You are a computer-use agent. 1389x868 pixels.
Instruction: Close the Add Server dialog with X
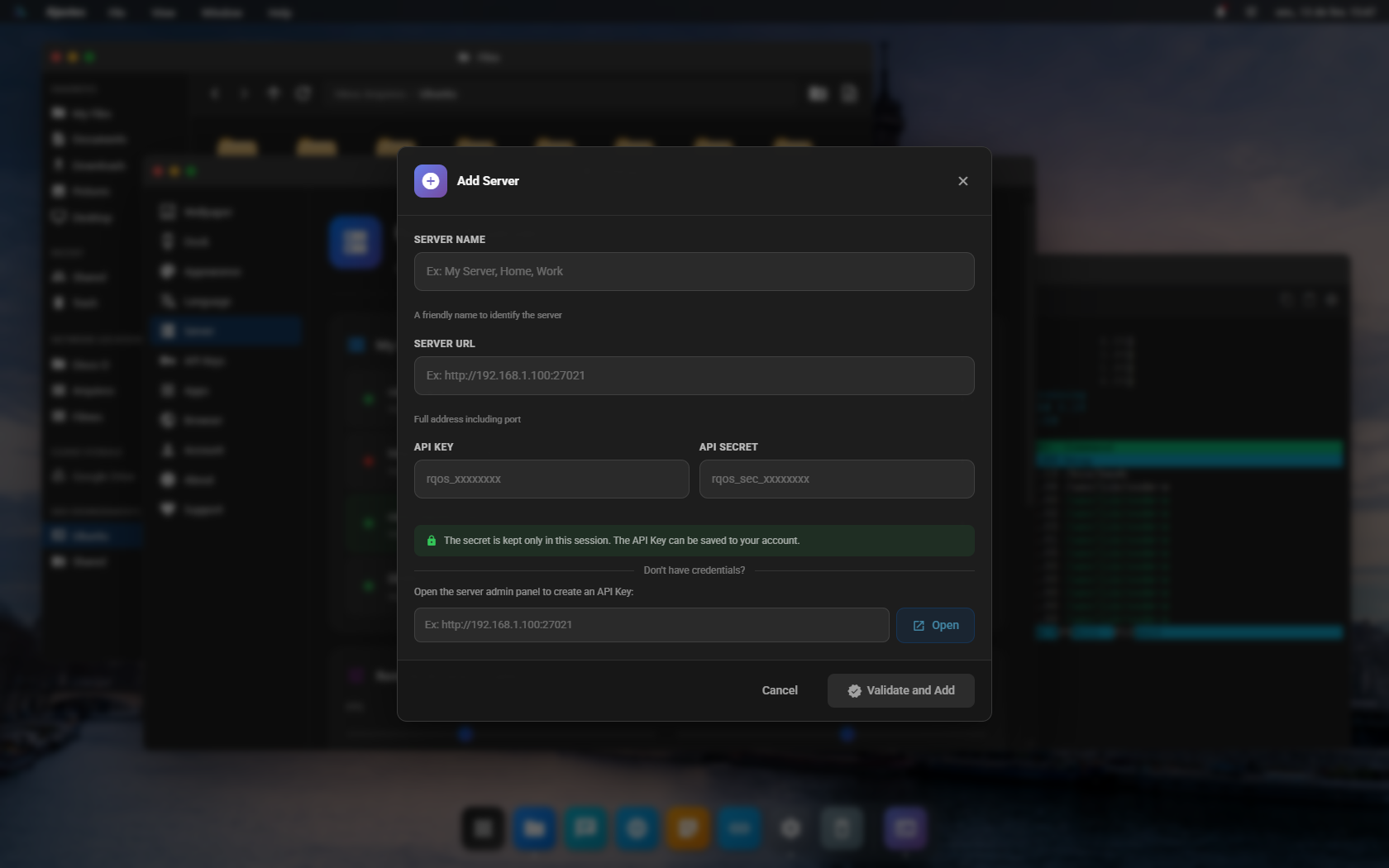pyautogui.click(x=962, y=181)
